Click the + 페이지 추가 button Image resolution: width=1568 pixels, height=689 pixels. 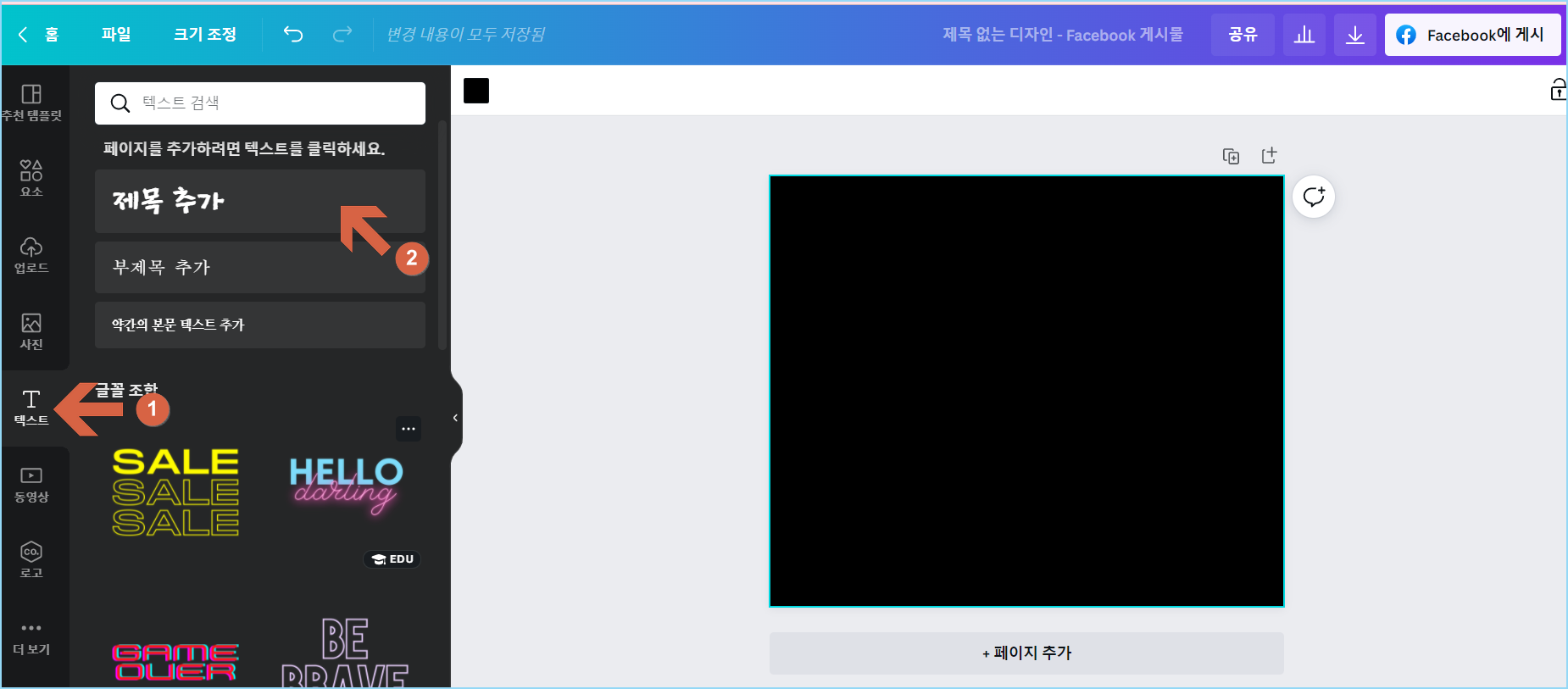1026,653
